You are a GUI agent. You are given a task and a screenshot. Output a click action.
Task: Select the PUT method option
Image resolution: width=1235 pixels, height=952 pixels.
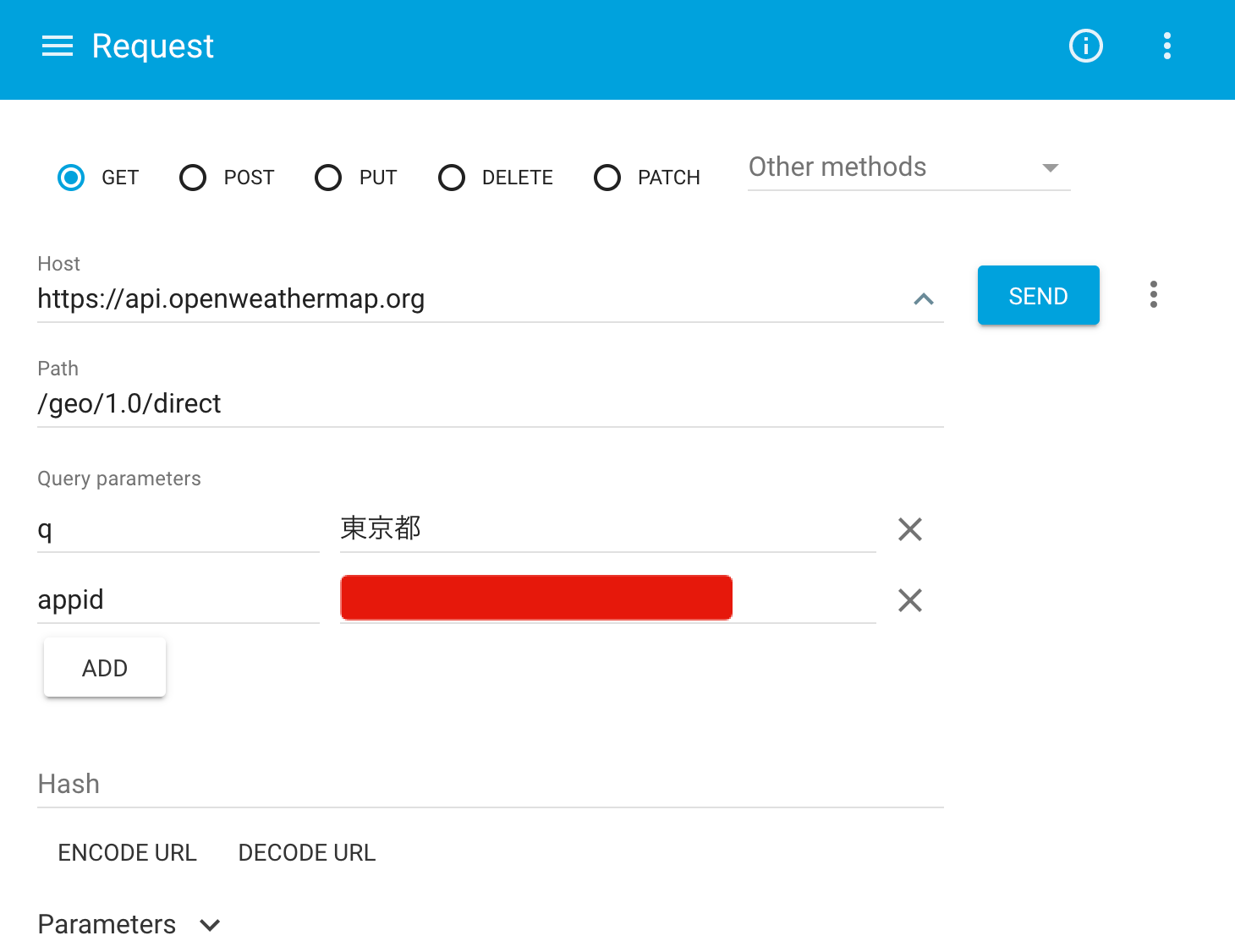pos(328,178)
